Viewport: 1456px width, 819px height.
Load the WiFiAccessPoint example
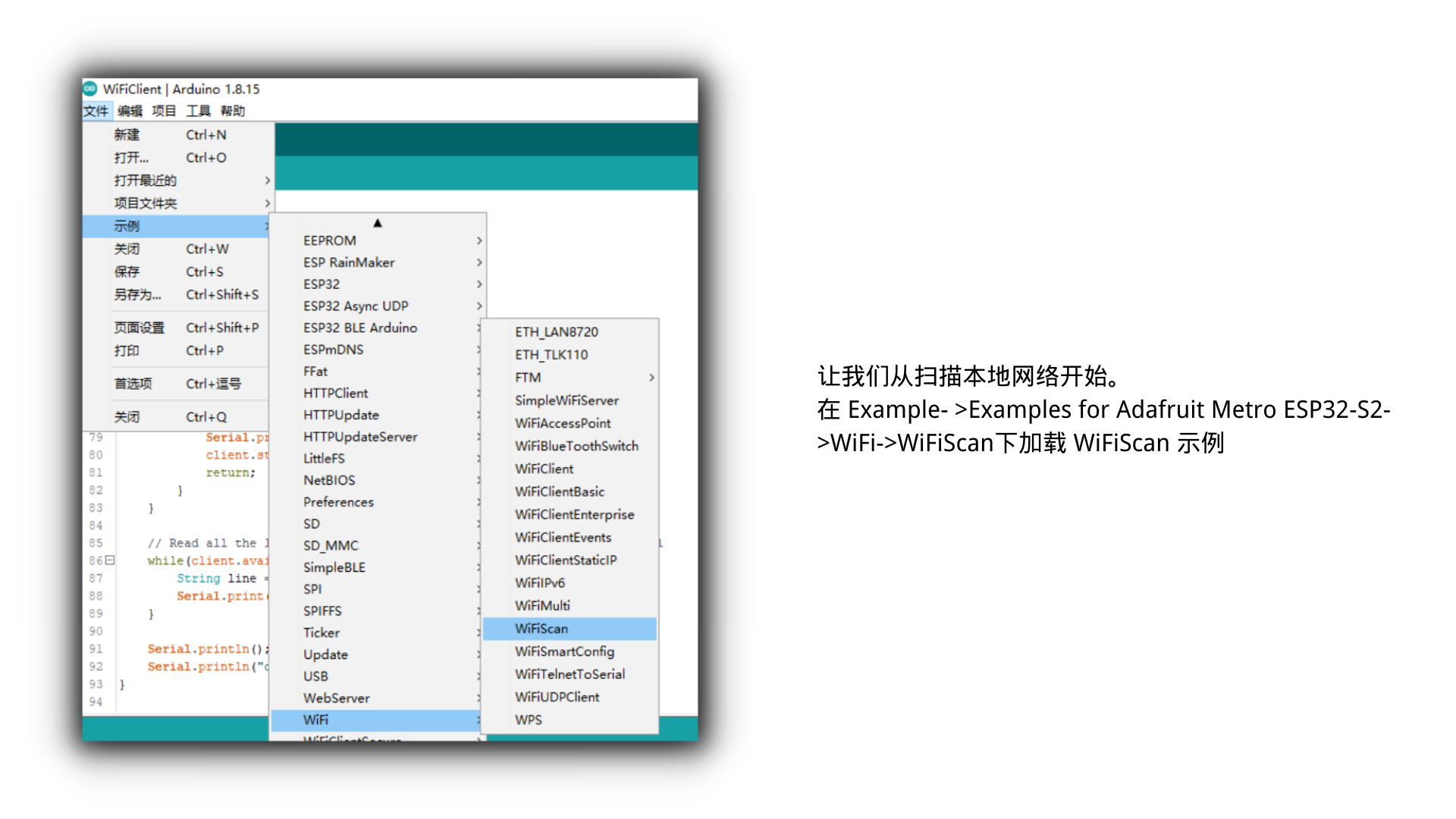click(570, 423)
